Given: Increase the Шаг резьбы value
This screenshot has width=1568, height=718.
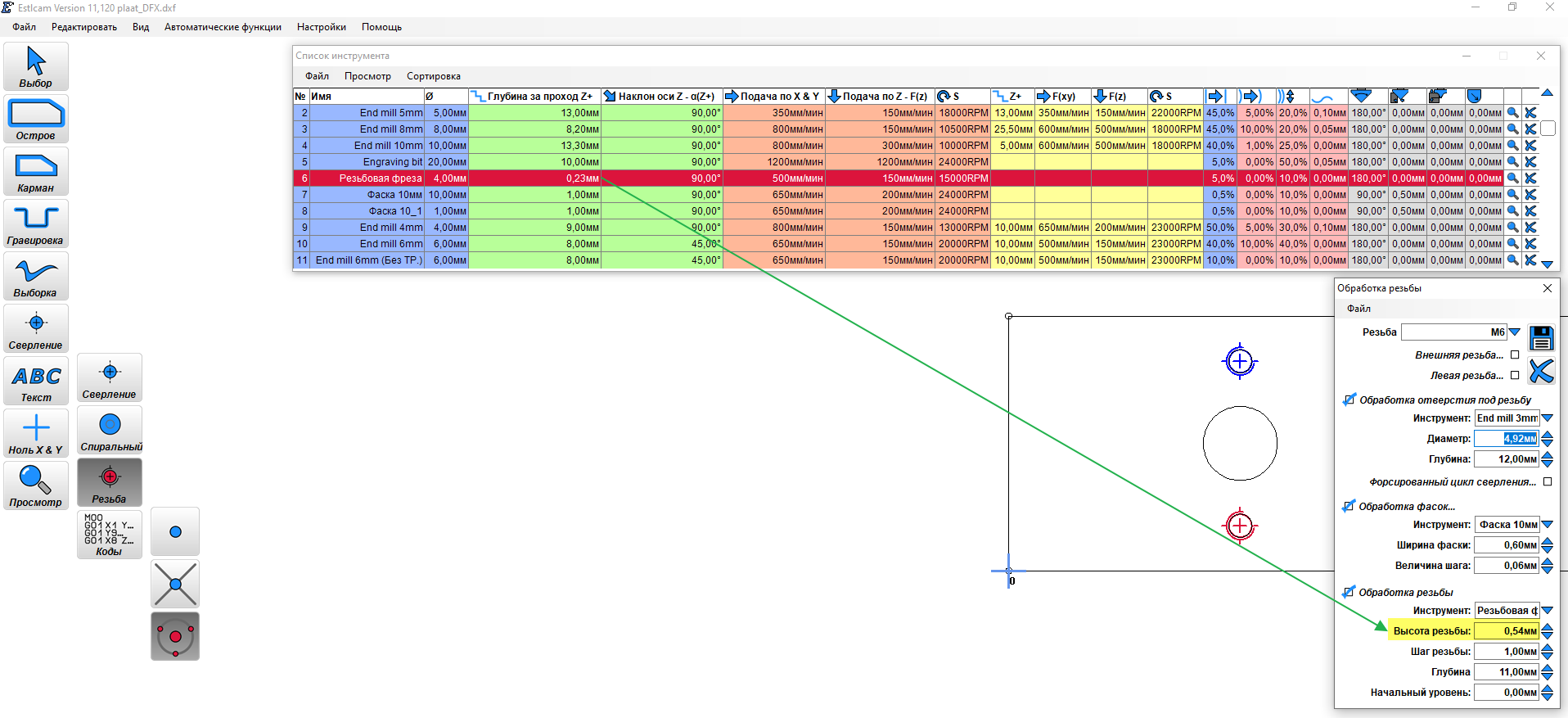Looking at the screenshot, I should [1547, 648].
